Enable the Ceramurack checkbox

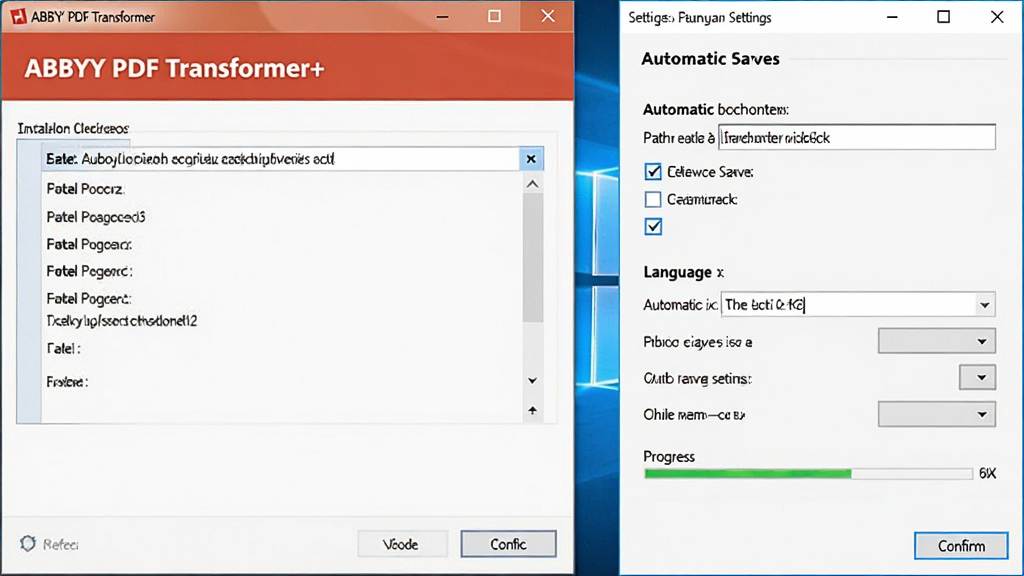pyautogui.click(x=653, y=199)
